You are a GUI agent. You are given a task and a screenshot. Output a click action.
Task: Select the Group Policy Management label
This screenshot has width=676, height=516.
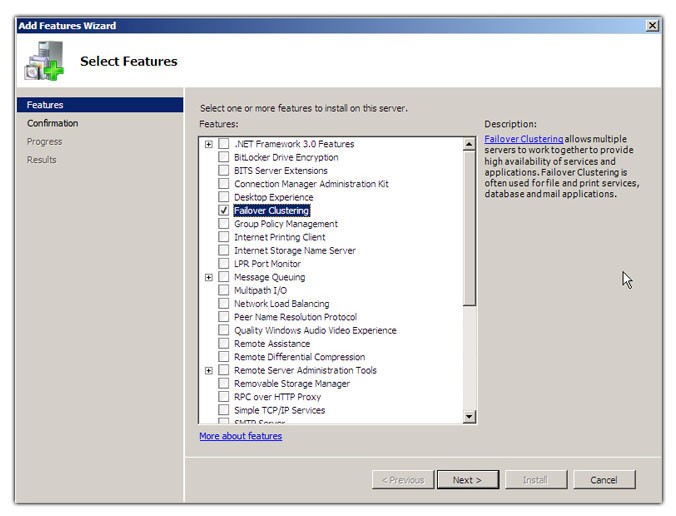(x=286, y=224)
